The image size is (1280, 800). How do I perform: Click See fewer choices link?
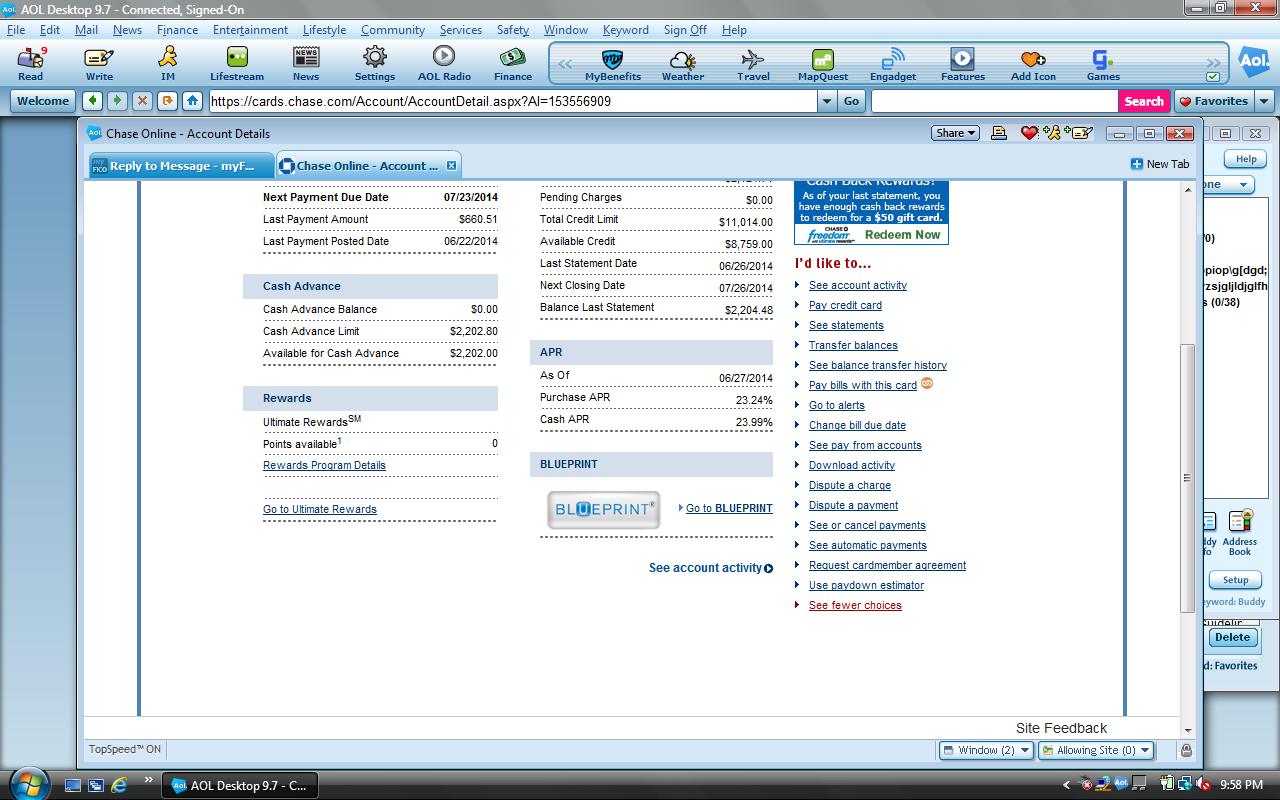pyautogui.click(x=855, y=605)
